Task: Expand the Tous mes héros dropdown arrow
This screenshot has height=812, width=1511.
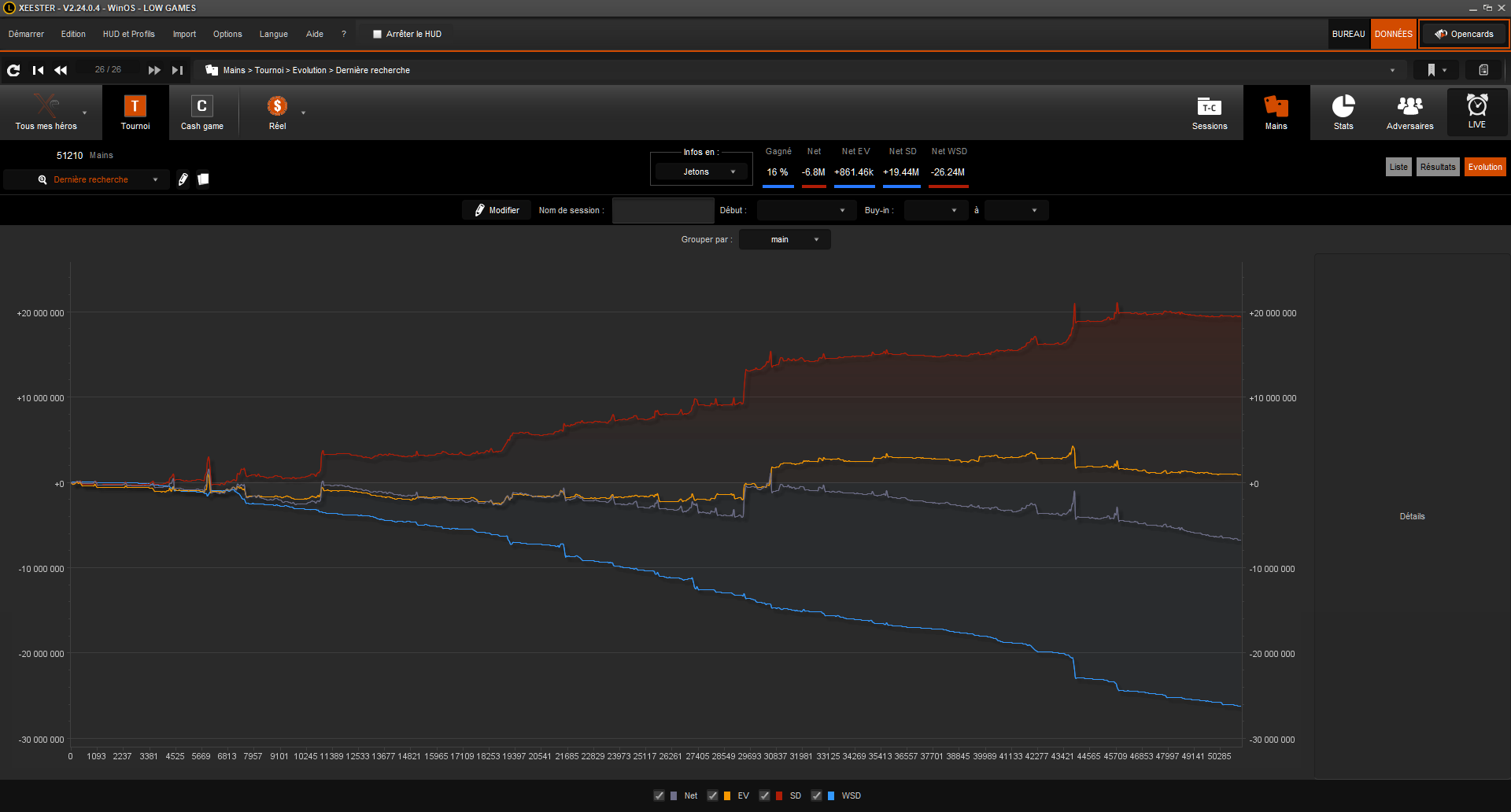Action: (85, 113)
